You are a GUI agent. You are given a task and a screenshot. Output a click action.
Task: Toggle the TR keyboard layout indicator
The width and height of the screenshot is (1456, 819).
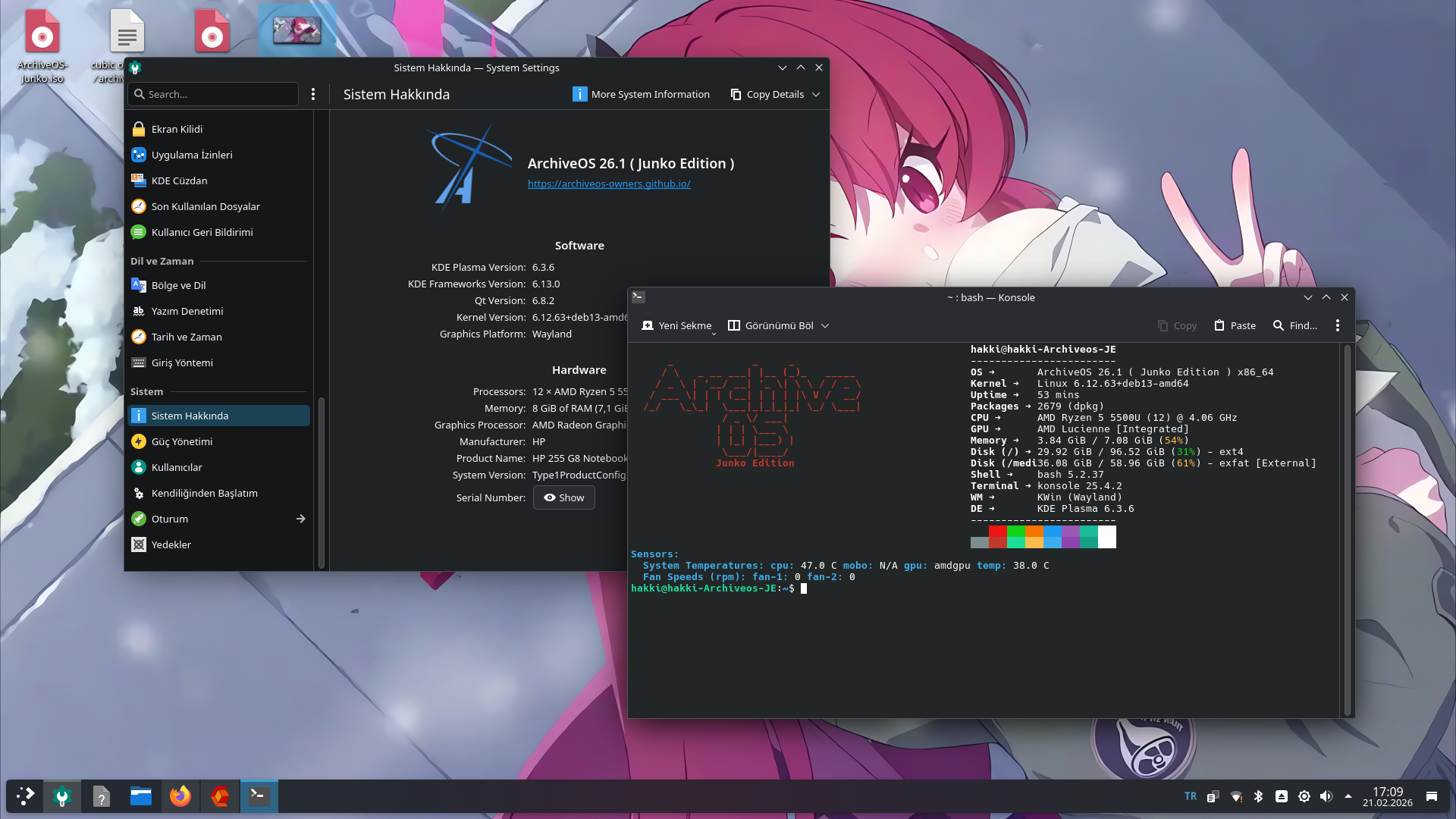1191,796
